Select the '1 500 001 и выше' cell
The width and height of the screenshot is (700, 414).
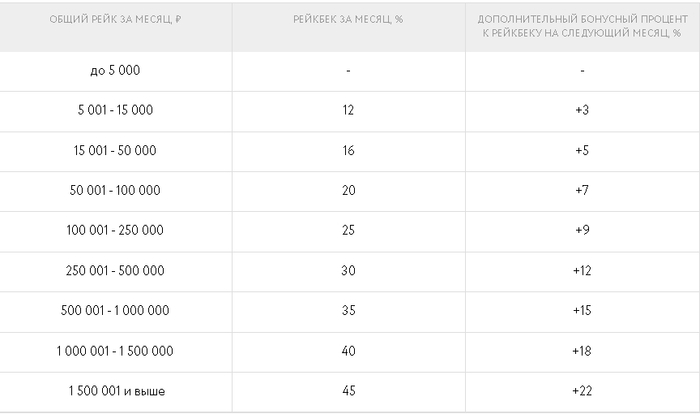point(117,391)
